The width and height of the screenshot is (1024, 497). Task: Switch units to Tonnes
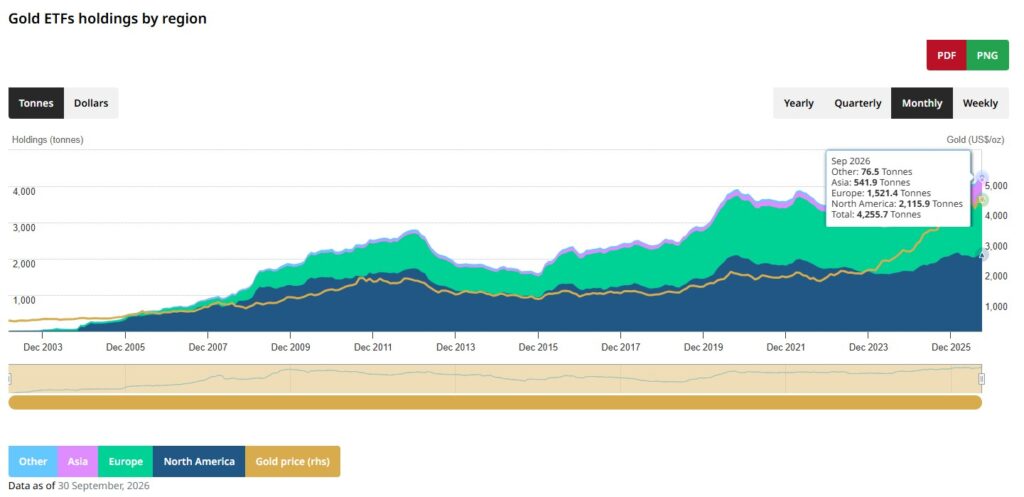(36, 103)
